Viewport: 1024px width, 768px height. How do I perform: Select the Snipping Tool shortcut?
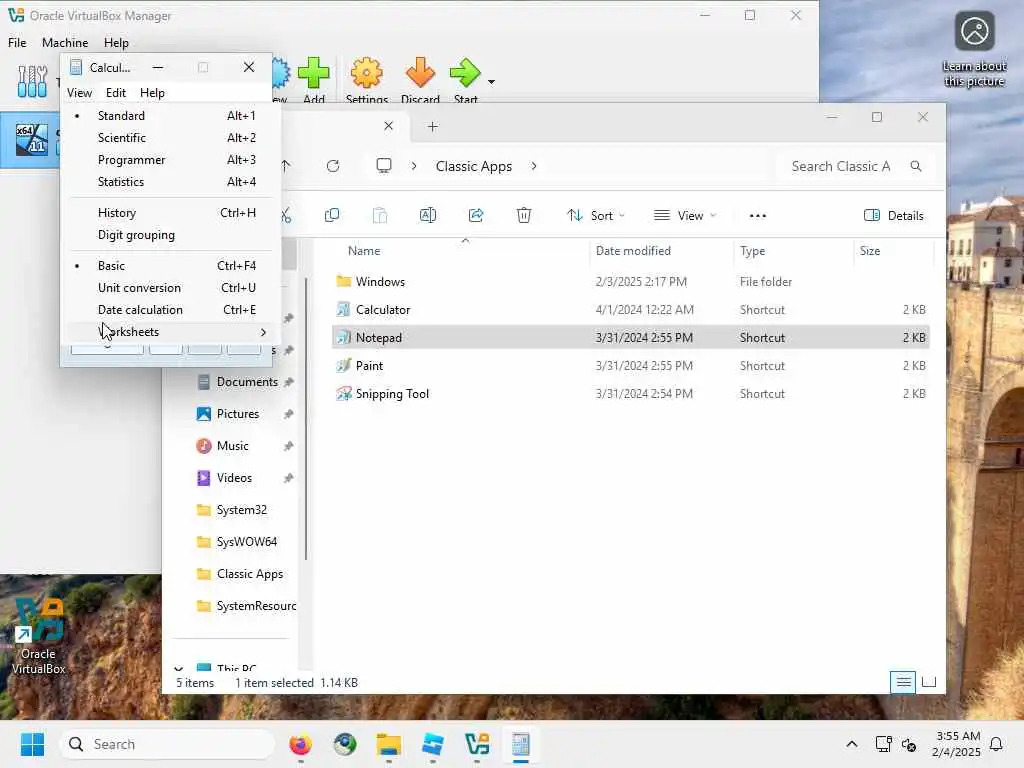(630, 394)
